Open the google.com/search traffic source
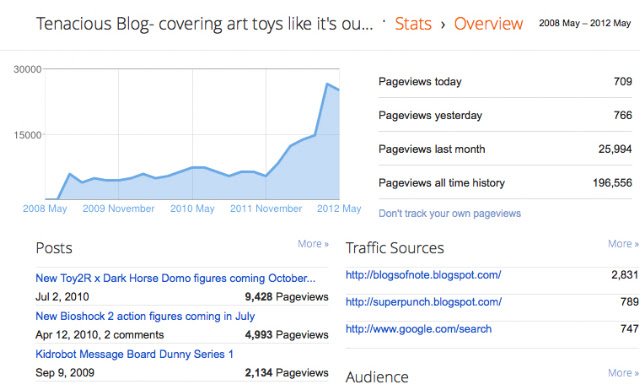This screenshot has height=385, width=640. [418, 329]
